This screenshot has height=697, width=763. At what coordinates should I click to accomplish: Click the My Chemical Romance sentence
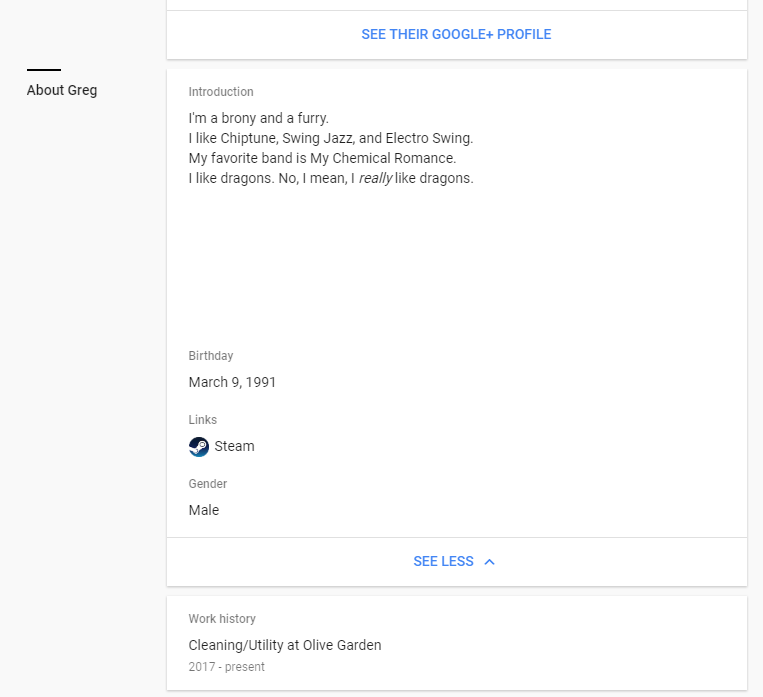322,158
